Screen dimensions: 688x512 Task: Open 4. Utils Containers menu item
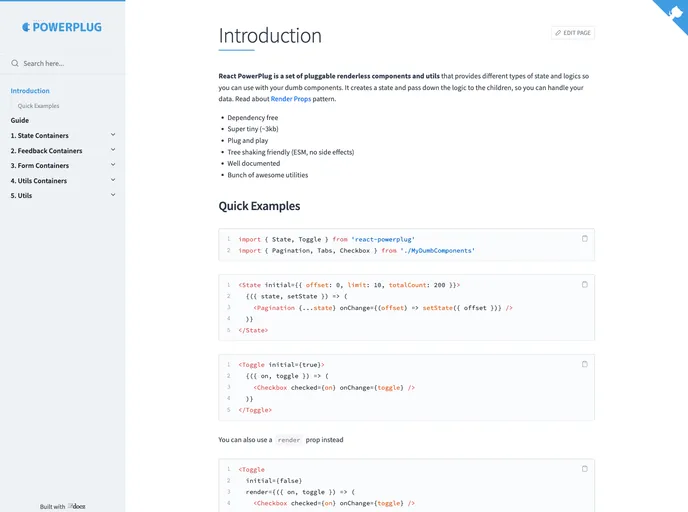39,181
